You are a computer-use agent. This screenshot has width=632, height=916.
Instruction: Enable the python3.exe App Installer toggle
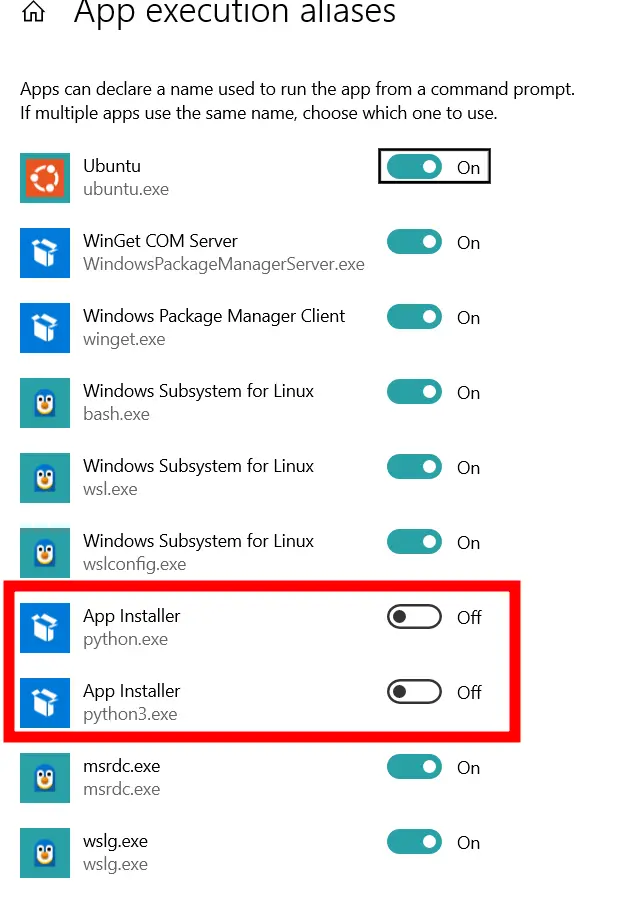pyautogui.click(x=414, y=692)
